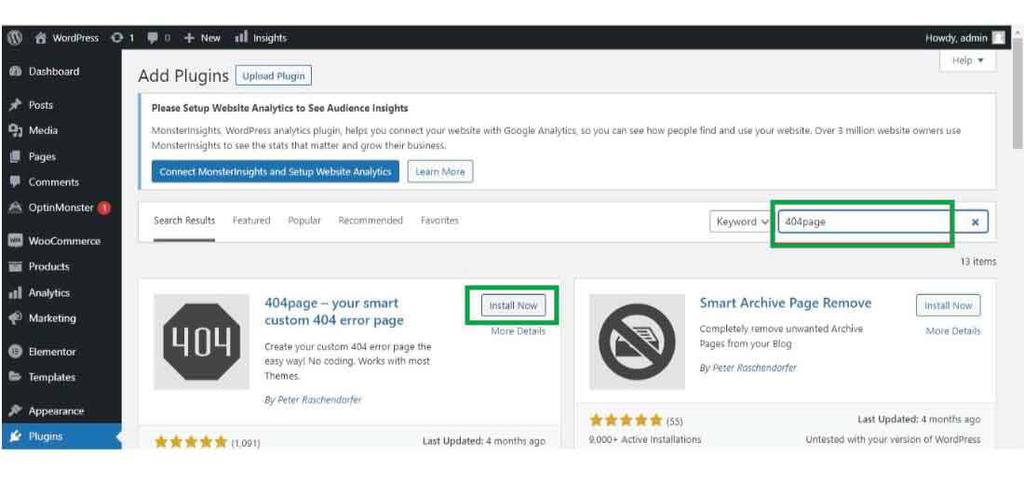
Task: Switch to the Popular tab
Action: click(304, 221)
